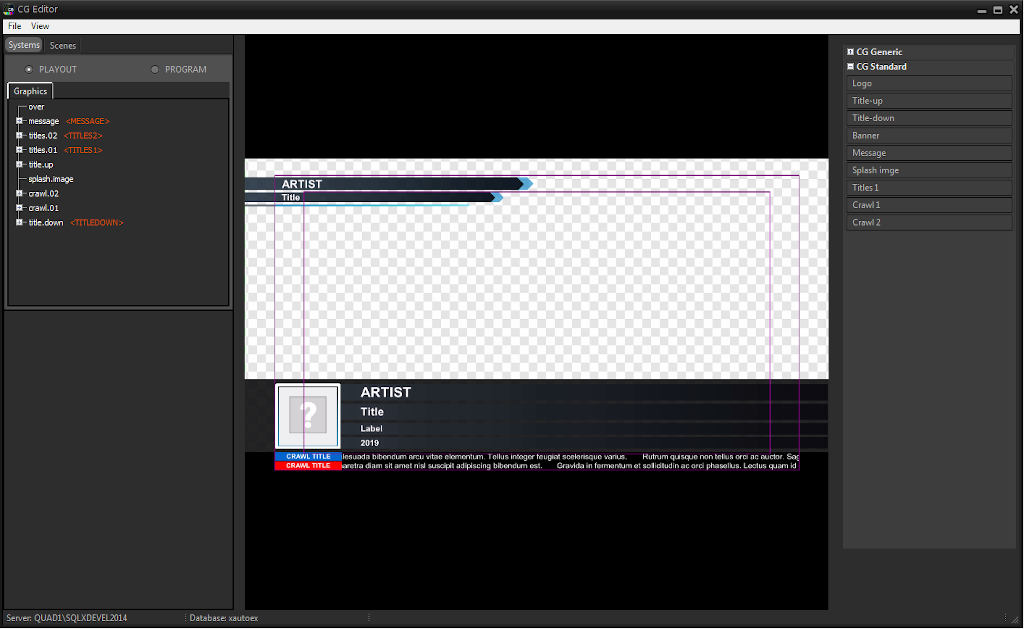
Task: Click the top ARTIST banner text
Action: [302, 184]
